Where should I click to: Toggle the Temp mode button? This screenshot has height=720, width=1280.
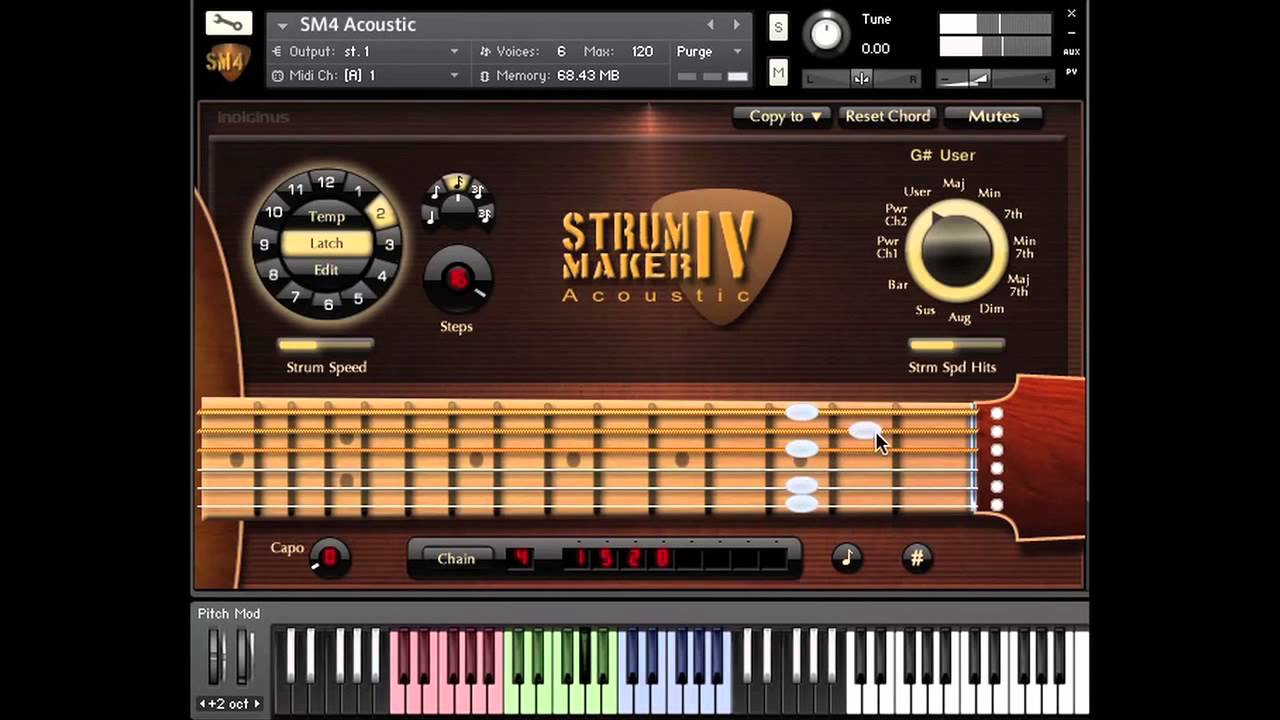point(326,216)
